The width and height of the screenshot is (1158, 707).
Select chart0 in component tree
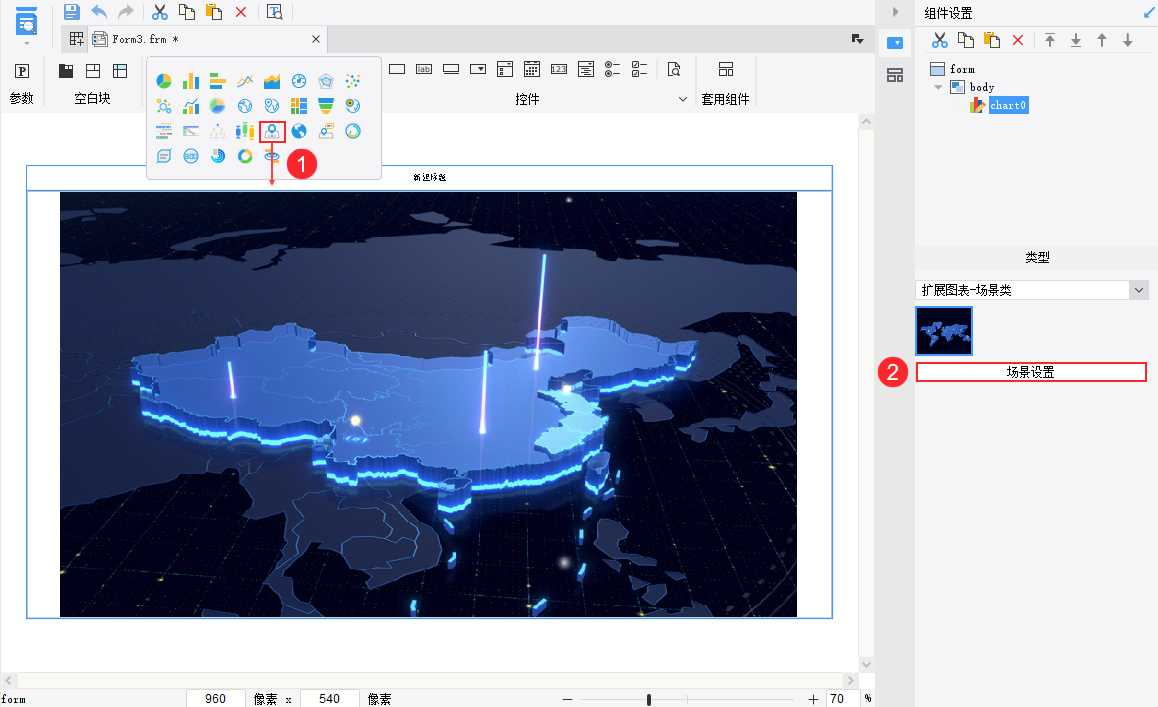[x=1007, y=105]
